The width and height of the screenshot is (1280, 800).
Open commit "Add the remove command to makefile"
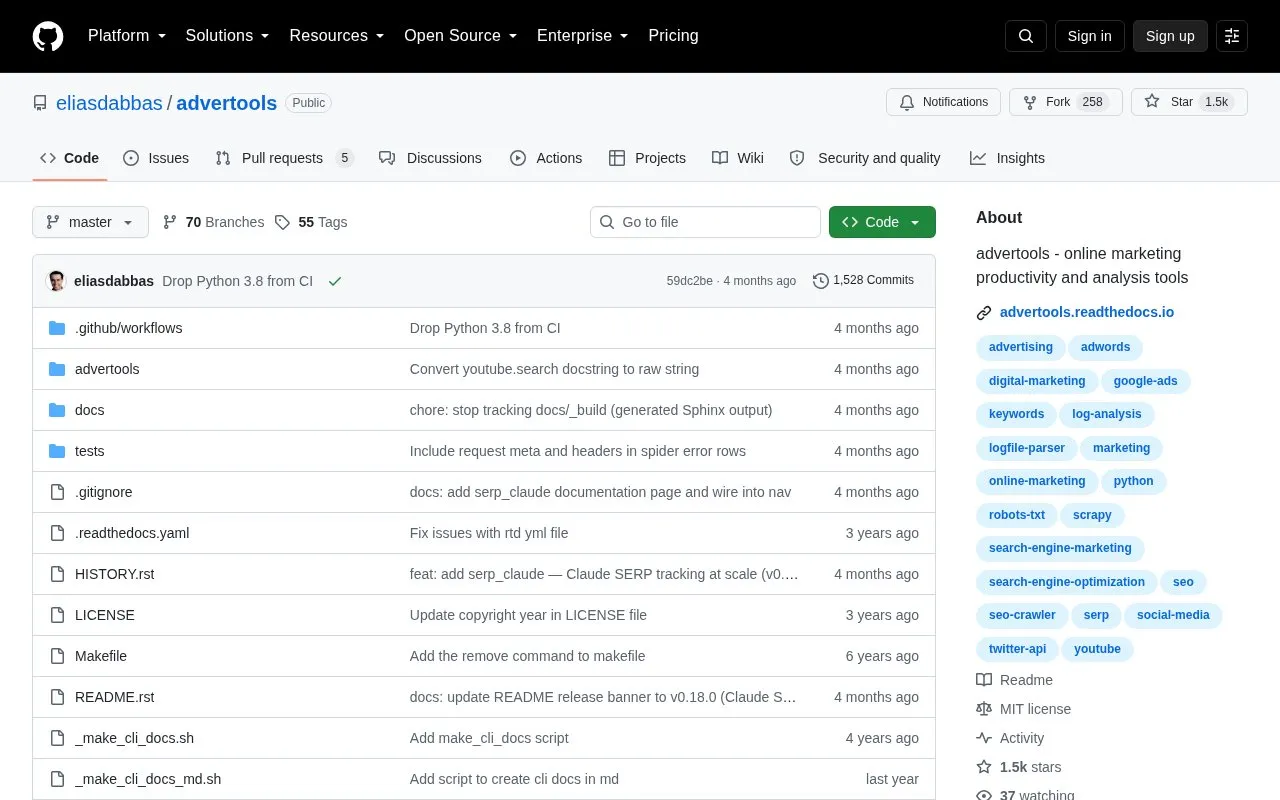point(527,656)
